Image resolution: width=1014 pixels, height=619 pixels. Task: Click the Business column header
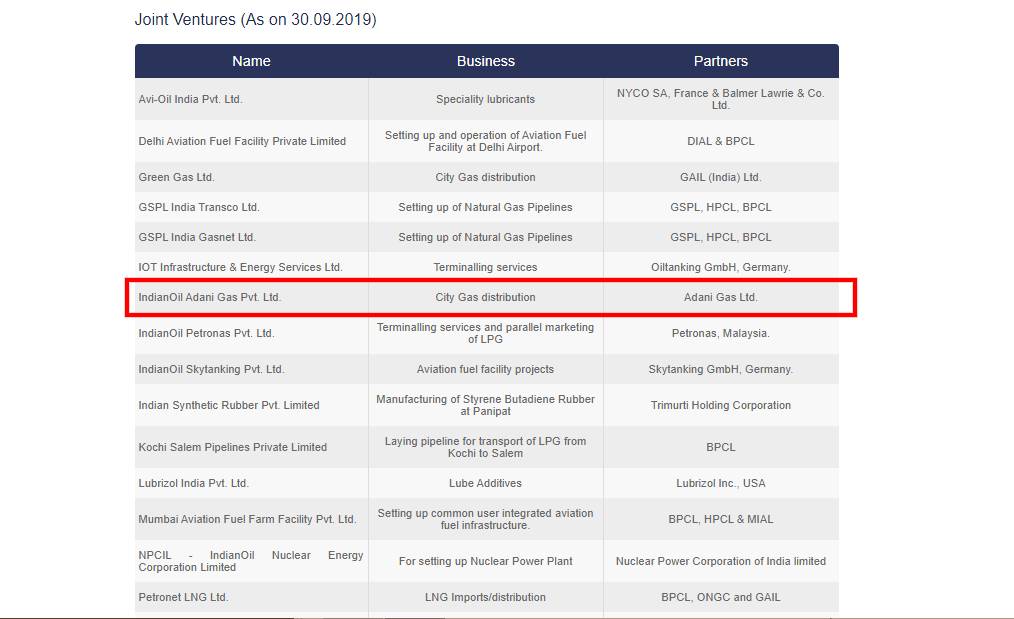486,61
